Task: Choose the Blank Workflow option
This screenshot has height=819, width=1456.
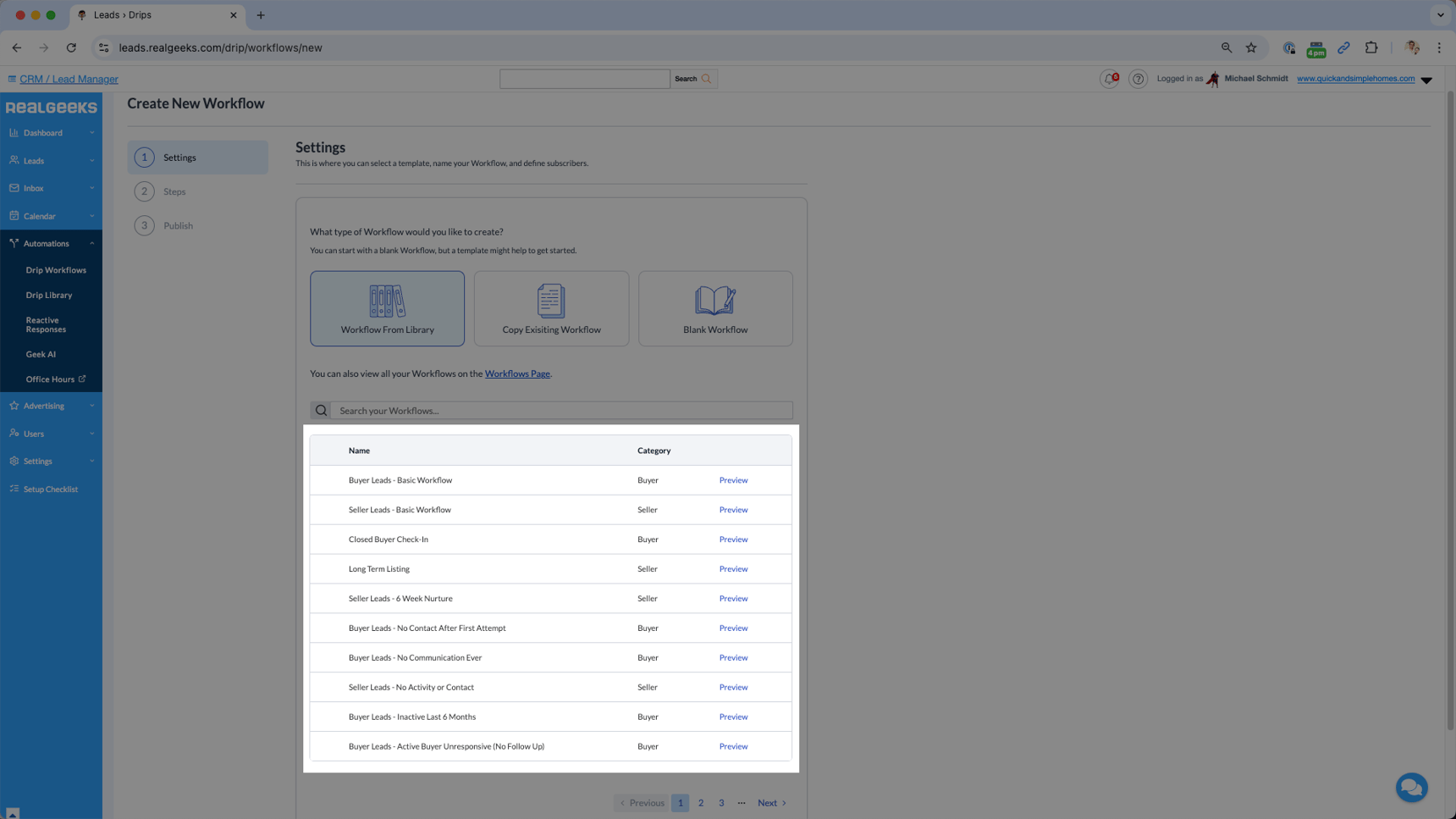Action: click(x=714, y=308)
